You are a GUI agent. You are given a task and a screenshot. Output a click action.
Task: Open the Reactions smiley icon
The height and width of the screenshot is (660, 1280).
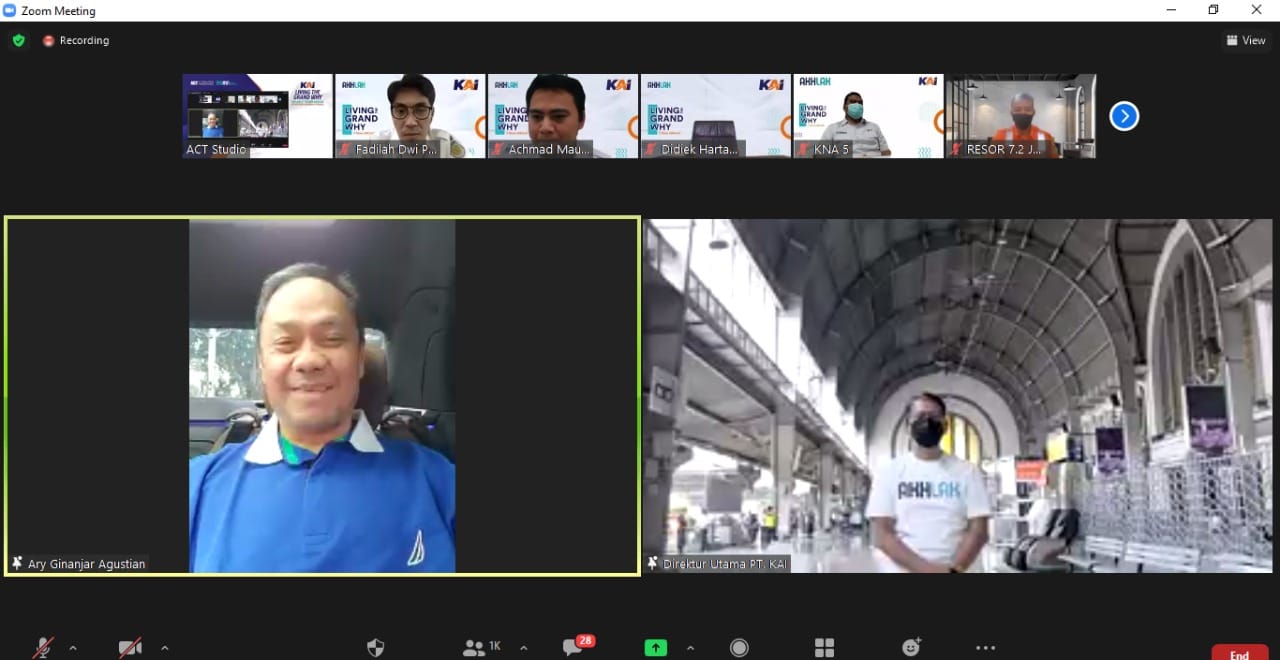911,648
